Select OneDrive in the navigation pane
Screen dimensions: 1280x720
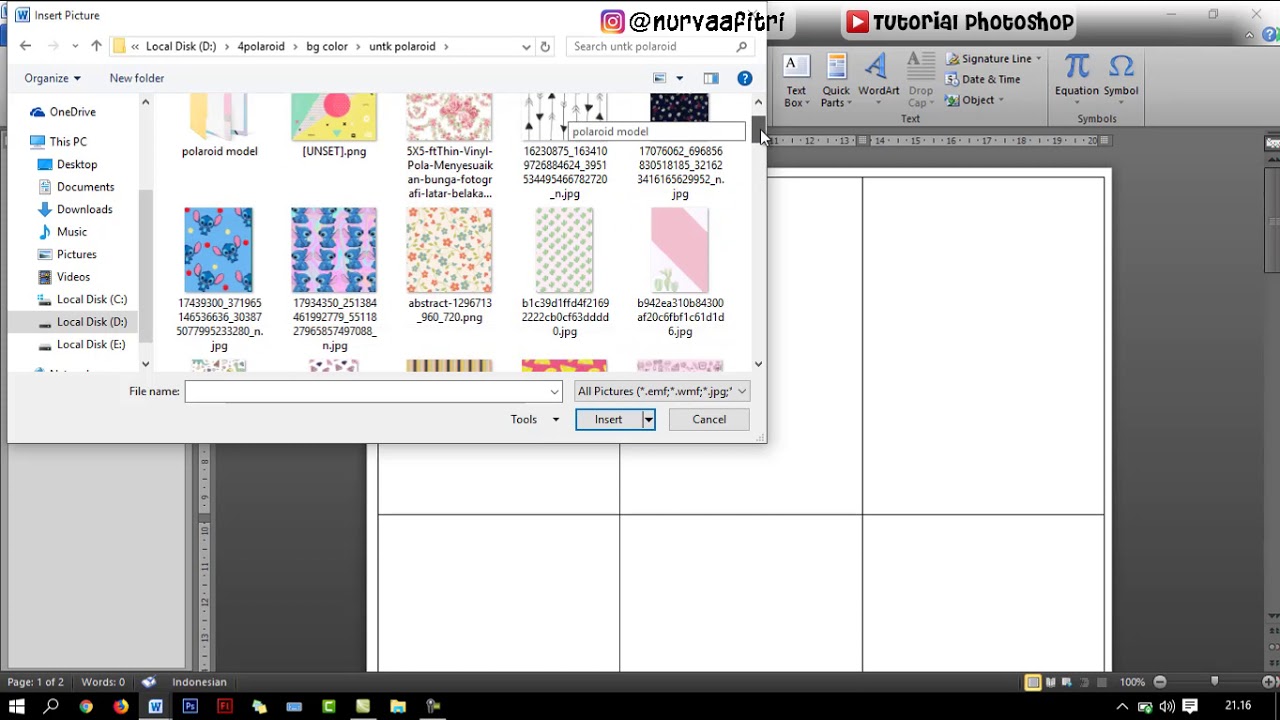(72, 112)
